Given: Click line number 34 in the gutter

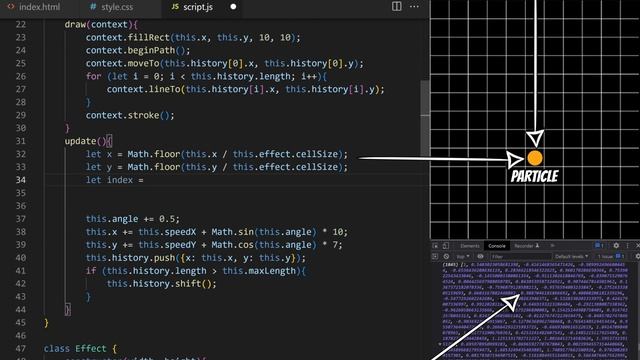Looking at the screenshot, I should (x=21, y=180).
